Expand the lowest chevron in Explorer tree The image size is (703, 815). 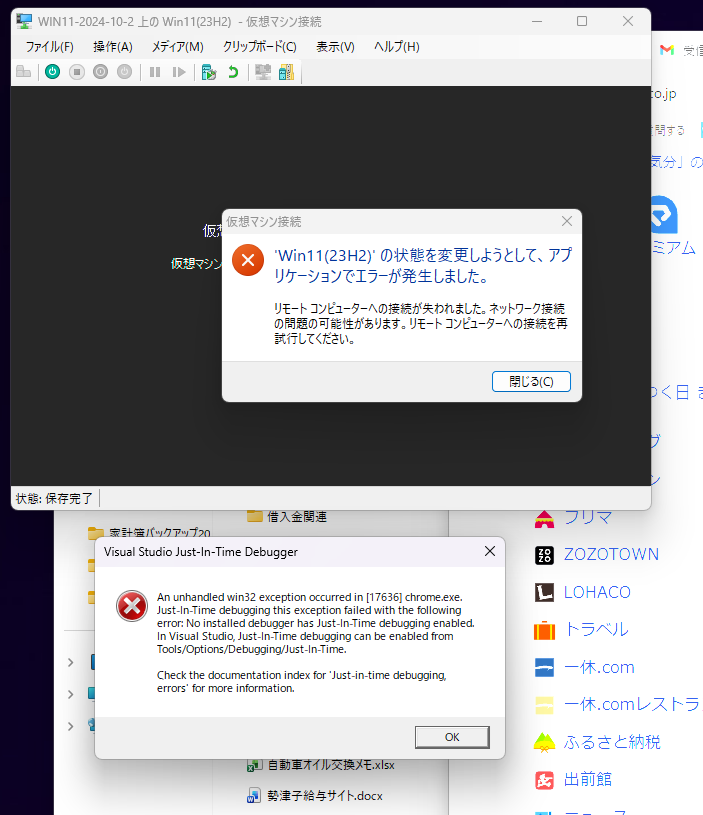click(71, 726)
